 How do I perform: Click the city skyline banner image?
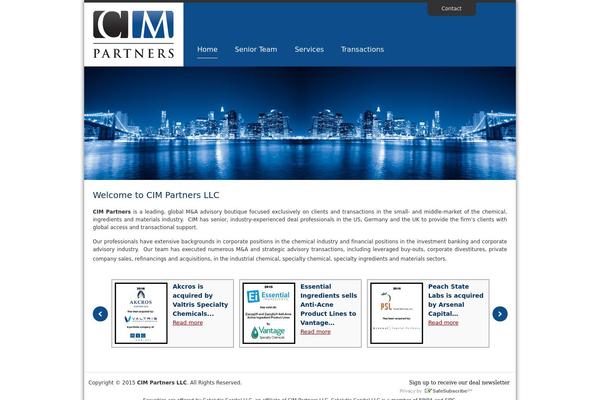(300, 123)
